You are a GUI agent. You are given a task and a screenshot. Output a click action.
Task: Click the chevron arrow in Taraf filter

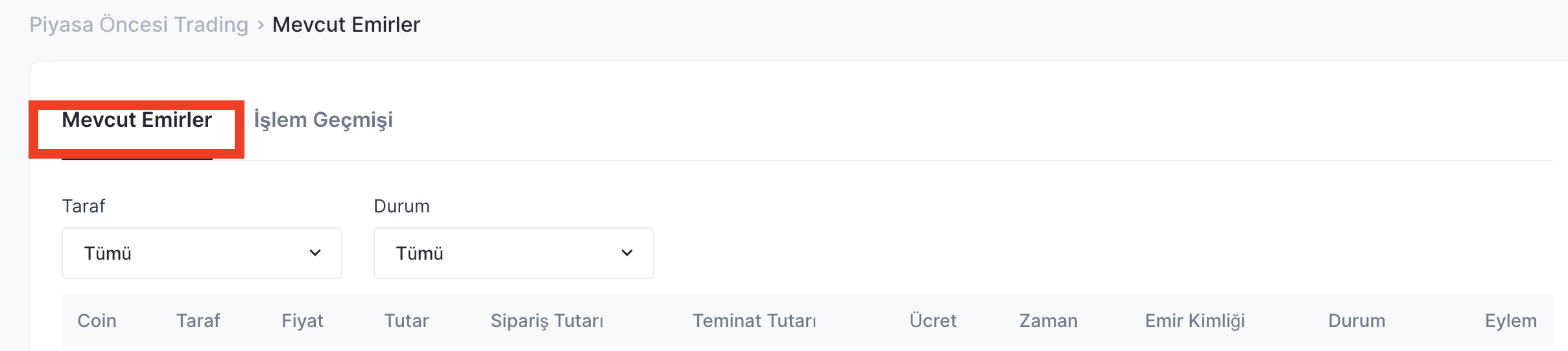tap(315, 253)
